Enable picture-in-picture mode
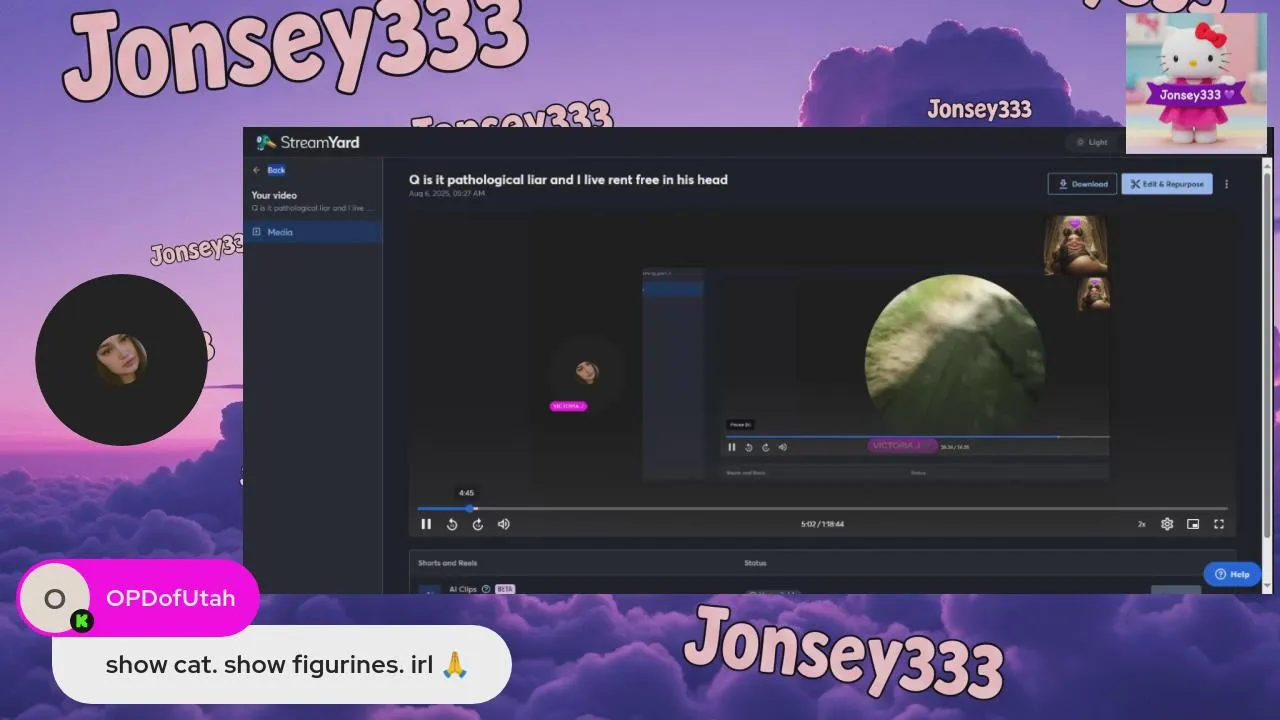The width and height of the screenshot is (1280, 720). tap(1193, 524)
